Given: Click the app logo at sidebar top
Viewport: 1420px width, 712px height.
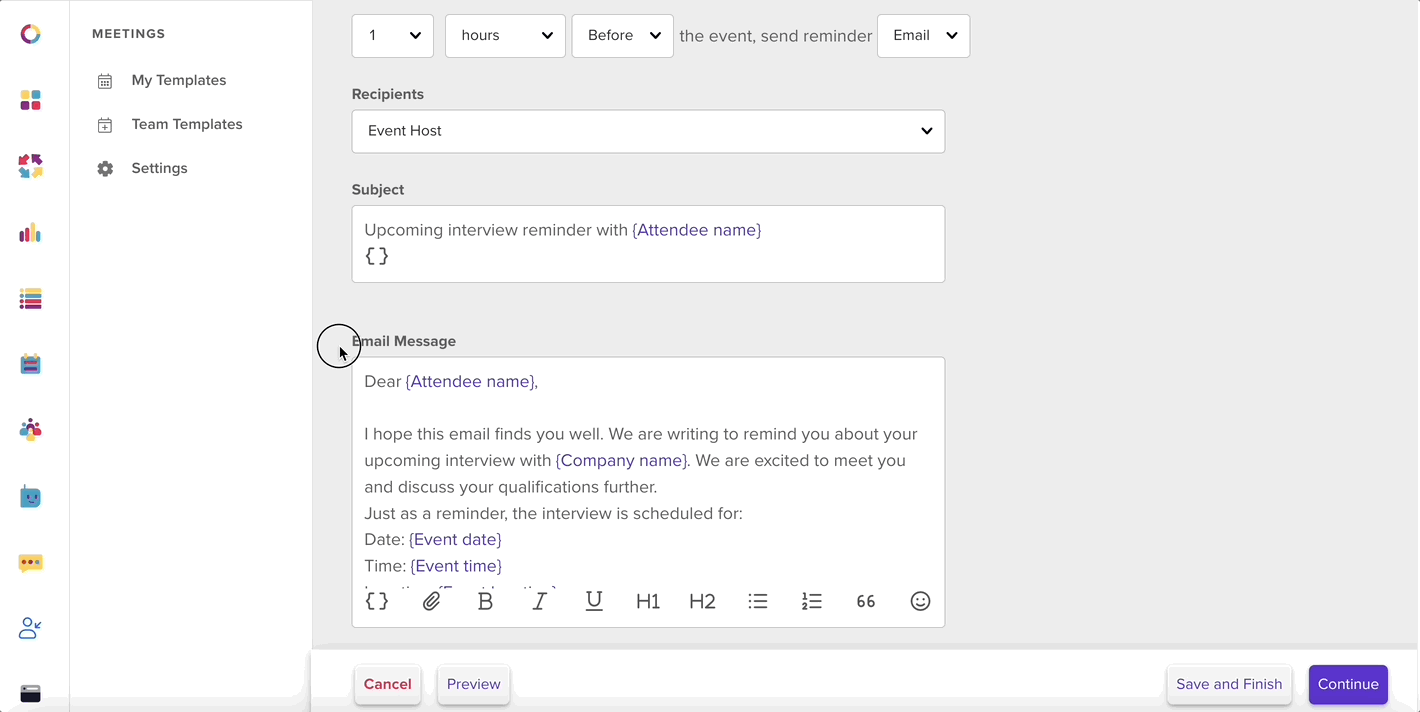Looking at the screenshot, I should tap(31, 34).
